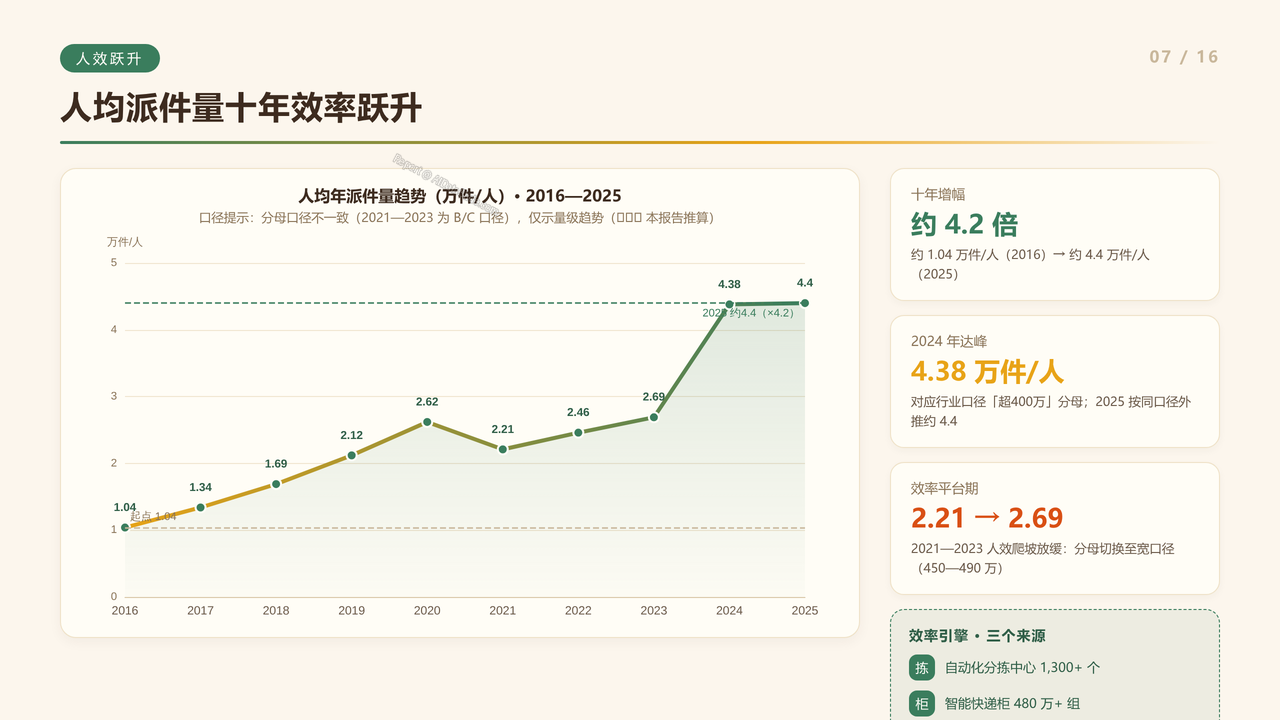Click the 2018 data point marker valued 1.69
The image size is (1280, 720).
276,484
